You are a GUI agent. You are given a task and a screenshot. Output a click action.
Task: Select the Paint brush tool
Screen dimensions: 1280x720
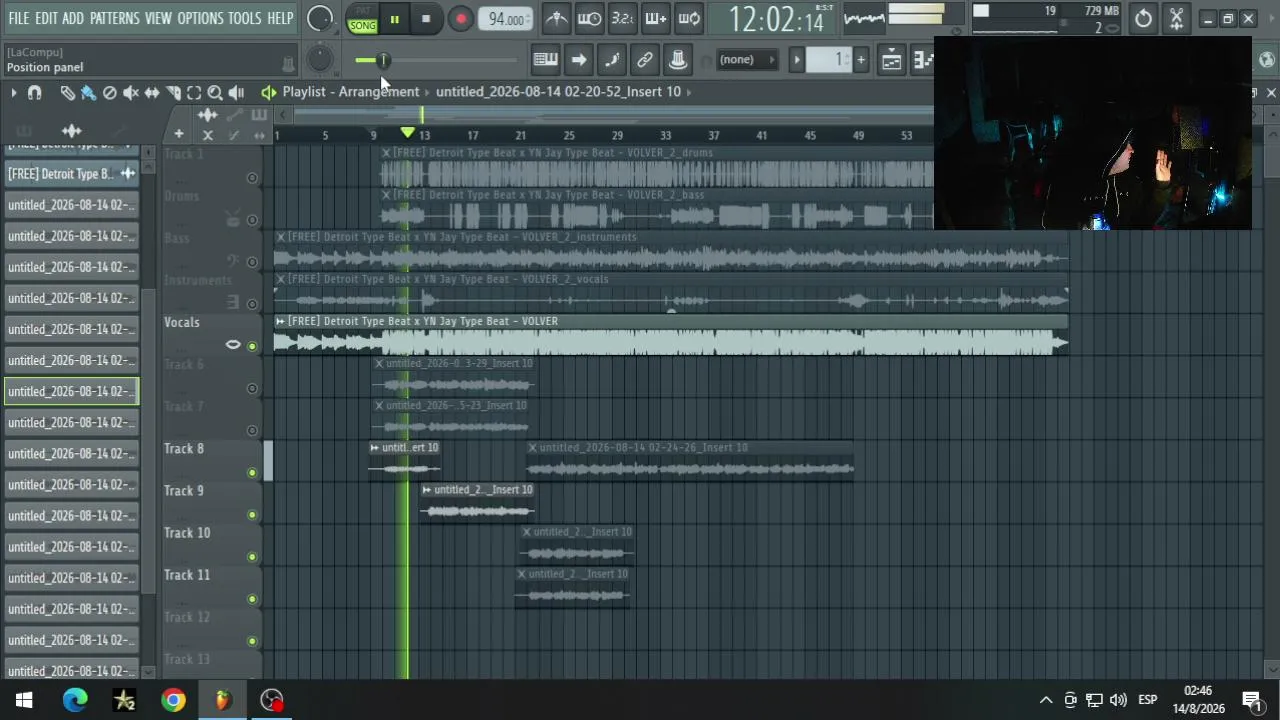[x=88, y=93]
